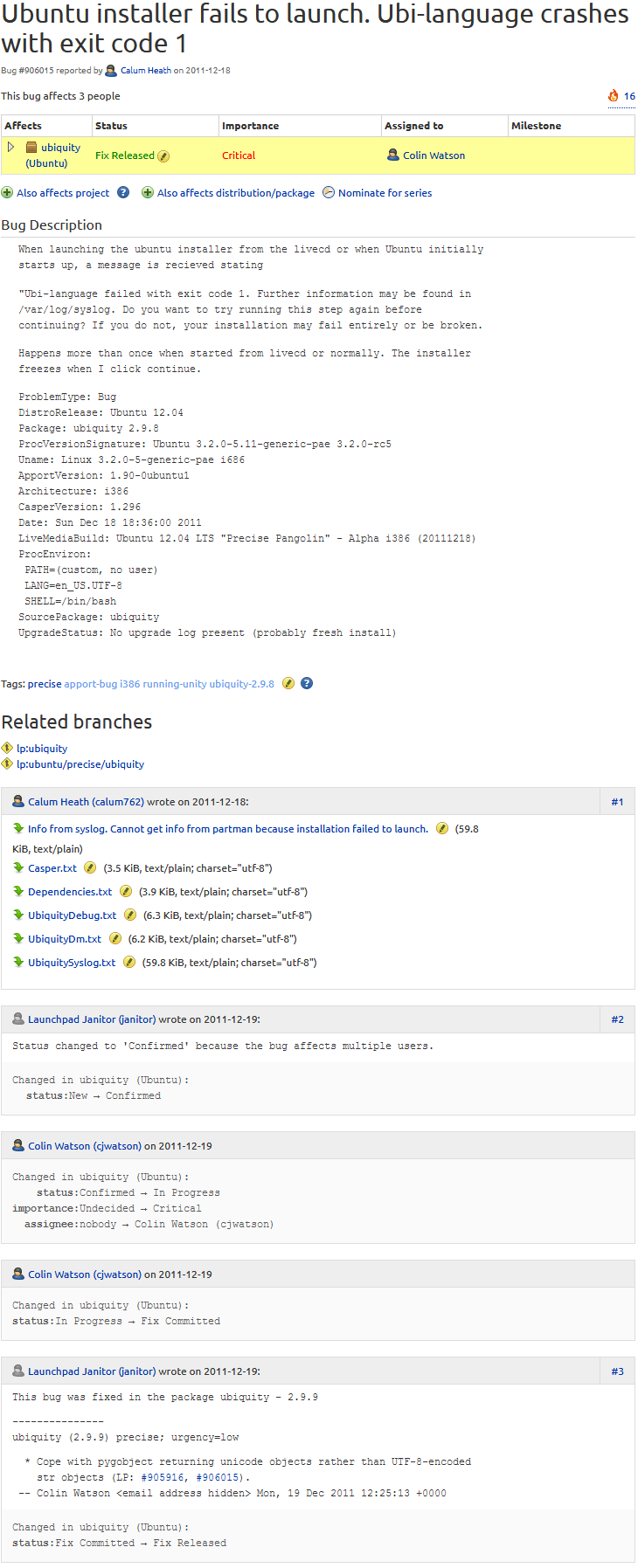Click the Bug Description heading
Screen dimensions: 638x1568
tap(52, 224)
